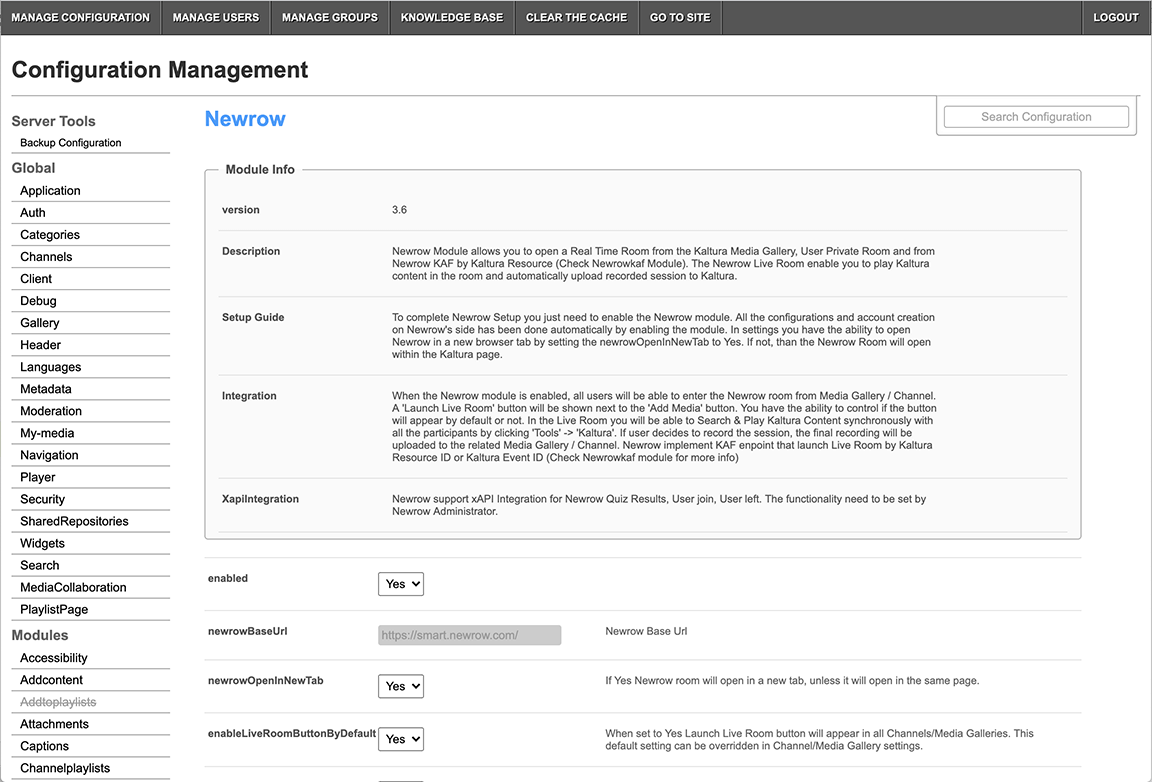Viewport: 1152px width, 782px height.
Task: Open SharedRepositories configuration
Action: click(x=74, y=521)
